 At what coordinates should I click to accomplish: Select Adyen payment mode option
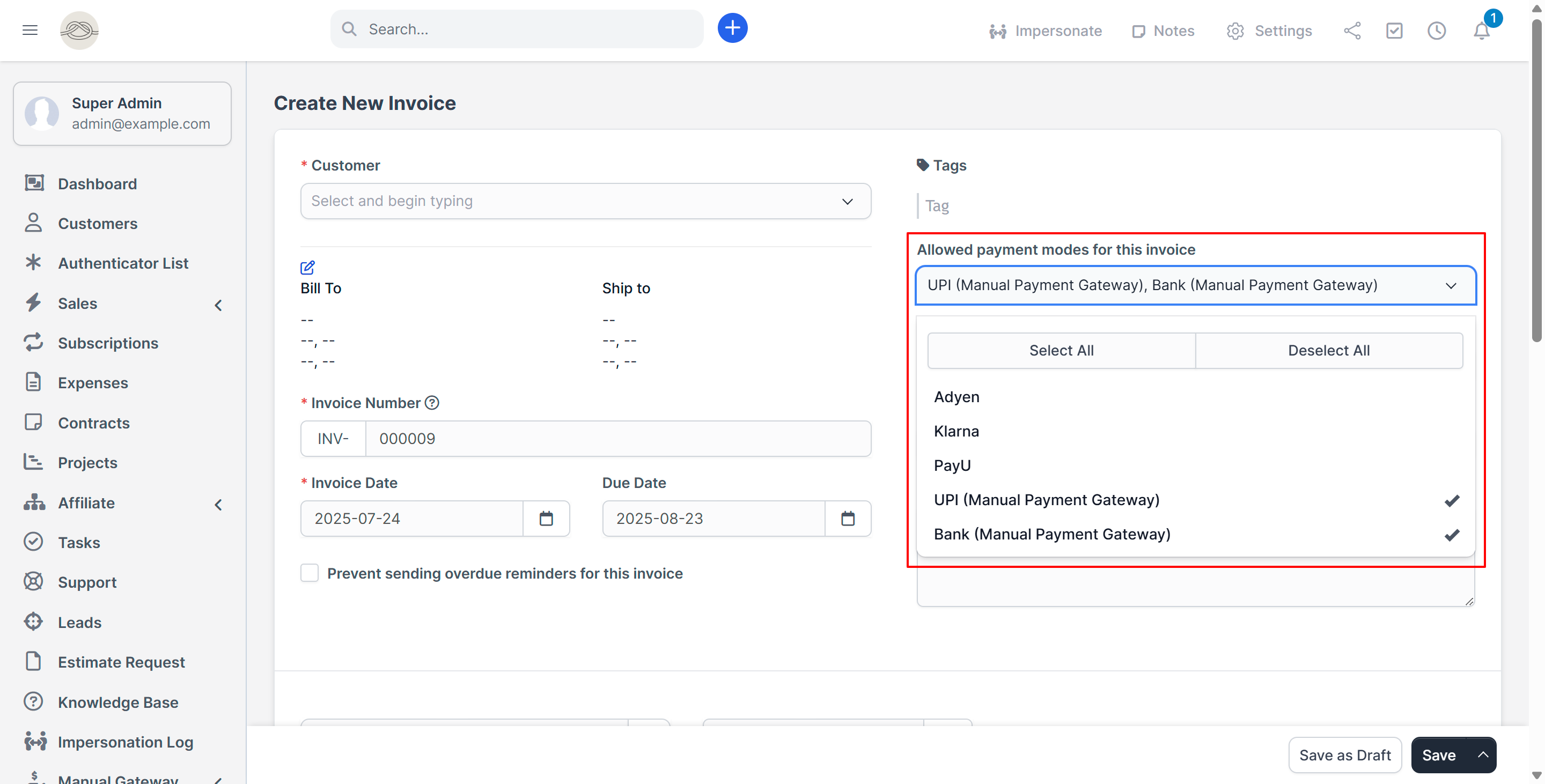pyautogui.click(x=957, y=397)
